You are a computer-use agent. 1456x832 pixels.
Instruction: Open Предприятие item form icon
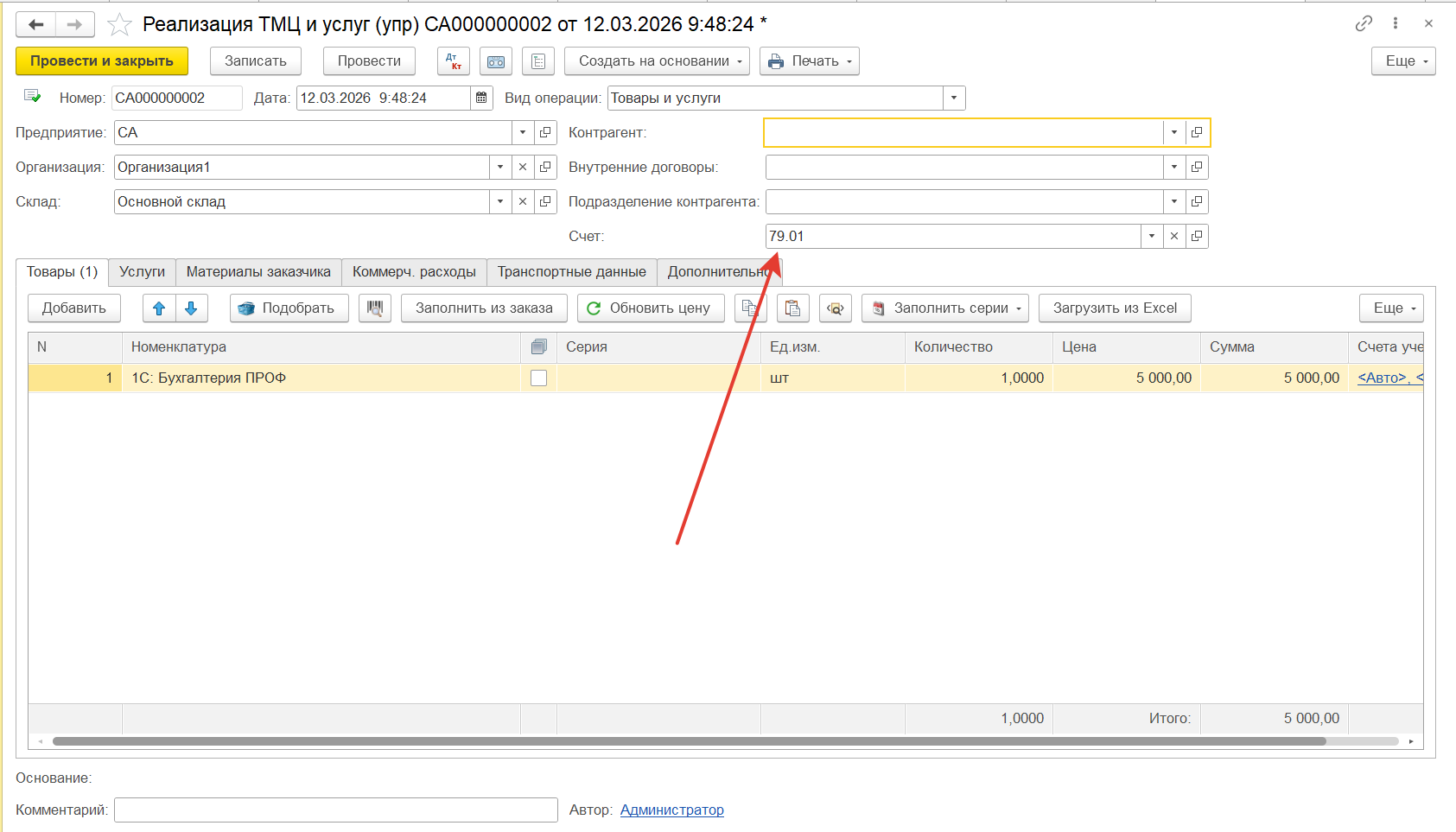(545, 132)
